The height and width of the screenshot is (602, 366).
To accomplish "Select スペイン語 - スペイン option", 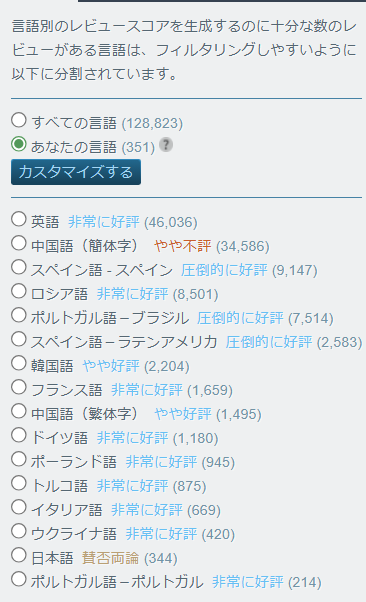I will 18,267.
